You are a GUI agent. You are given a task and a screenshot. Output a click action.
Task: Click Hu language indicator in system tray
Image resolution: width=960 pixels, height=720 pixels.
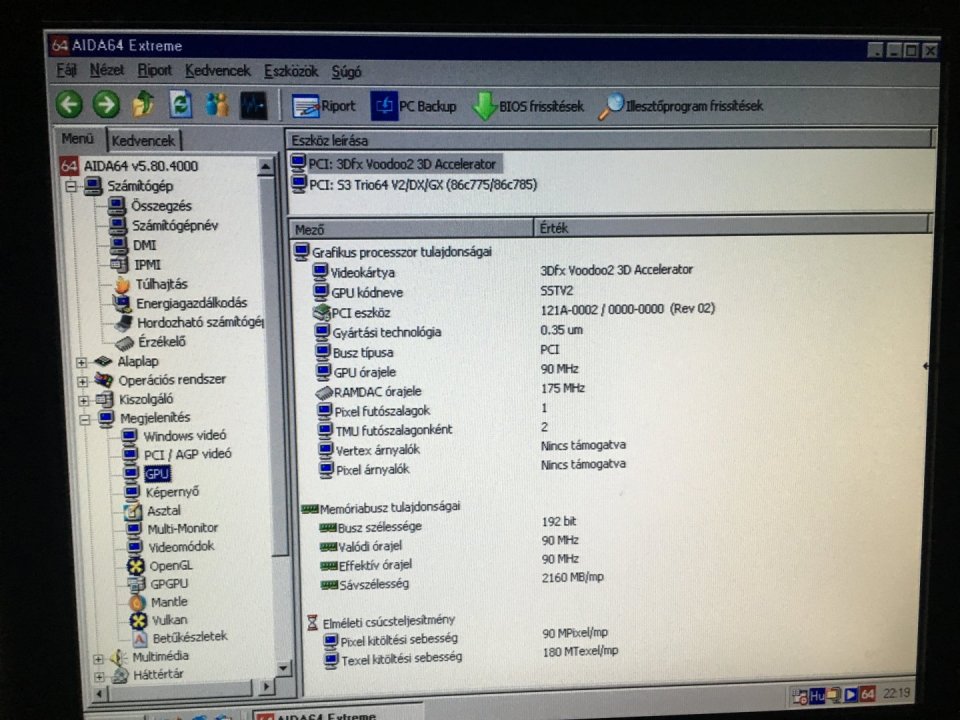point(817,696)
